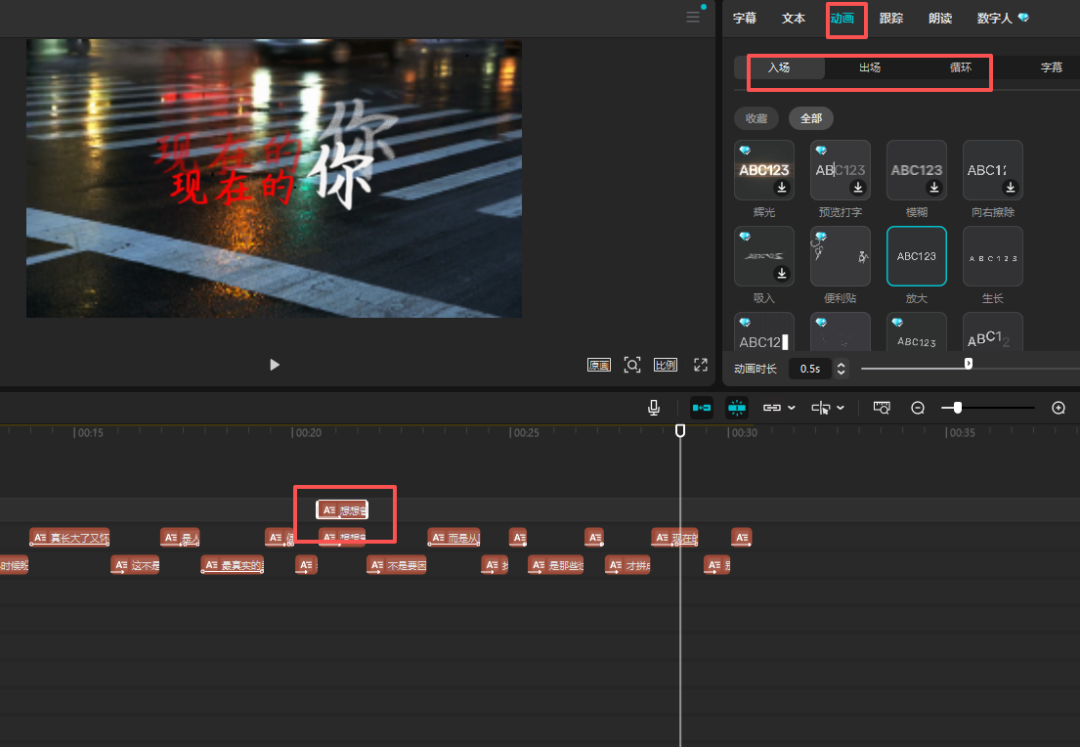Image resolution: width=1080 pixels, height=747 pixels.
Task: Toggle the main-track magnet snapping button
Action: coord(702,408)
